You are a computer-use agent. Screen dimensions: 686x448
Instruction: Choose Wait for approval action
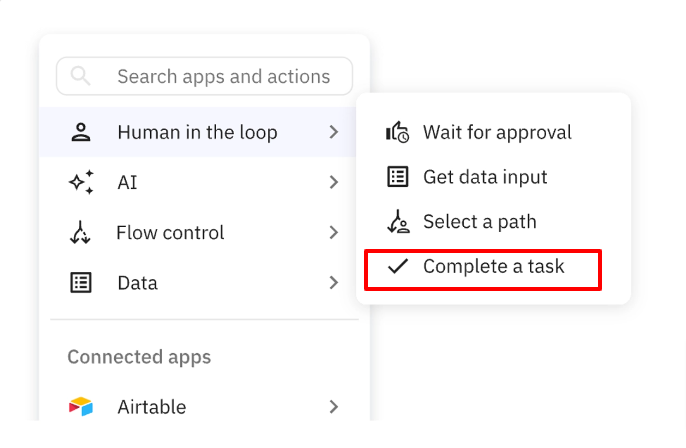(x=497, y=132)
